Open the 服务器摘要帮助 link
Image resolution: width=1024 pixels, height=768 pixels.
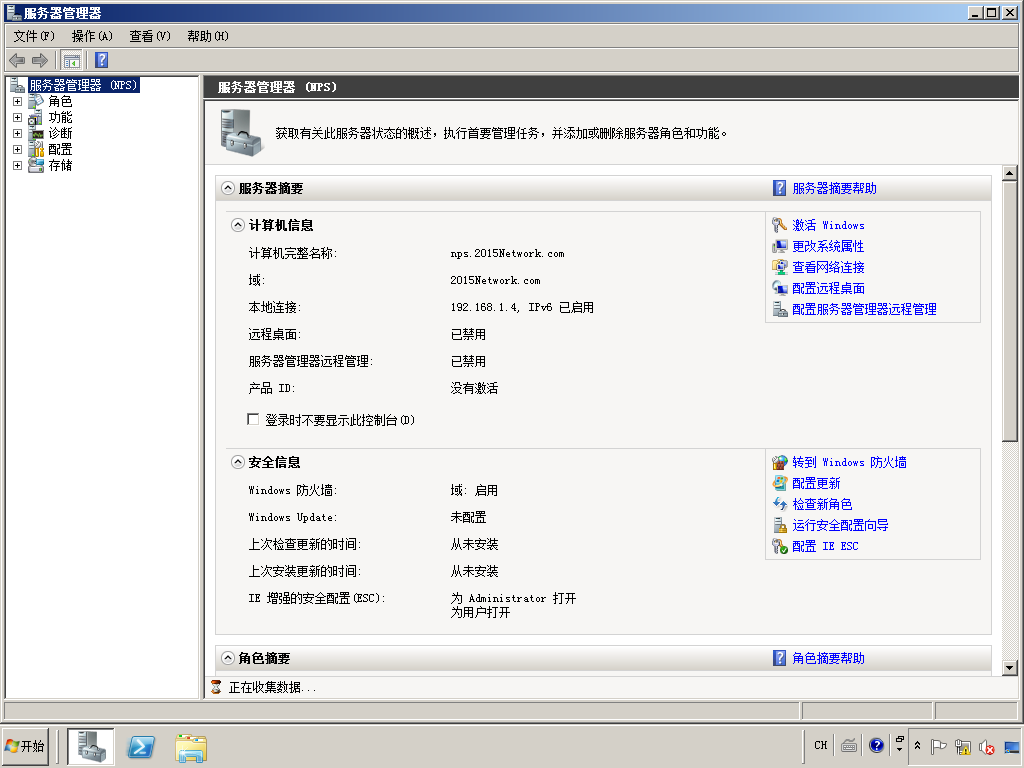(x=834, y=188)
